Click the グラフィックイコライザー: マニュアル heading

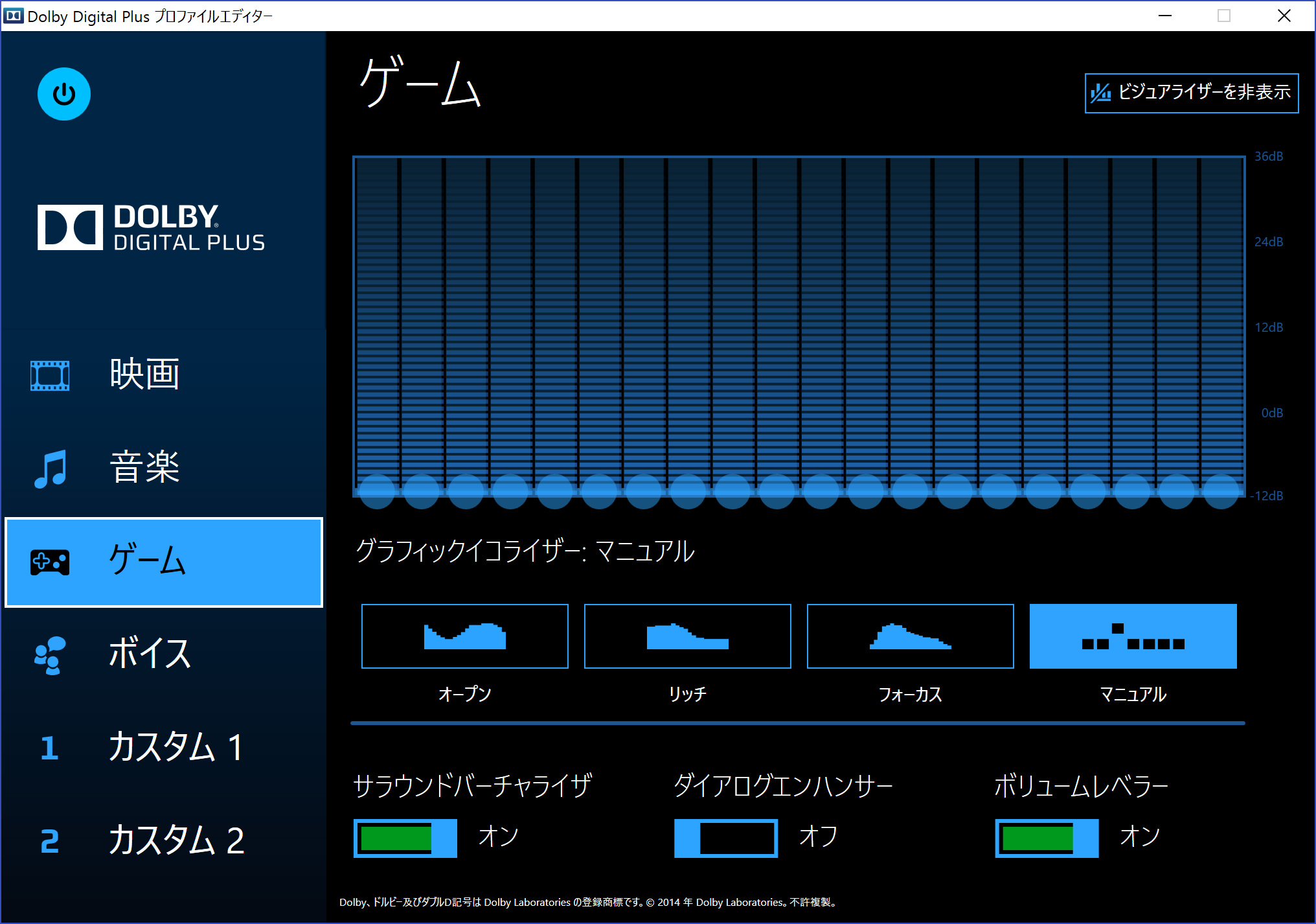coord(525,551)
